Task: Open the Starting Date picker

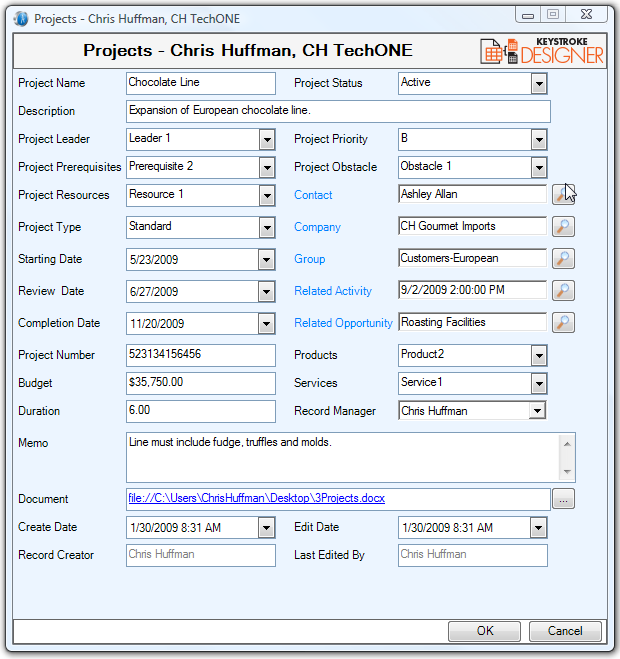Action: (x=266, y=260)
